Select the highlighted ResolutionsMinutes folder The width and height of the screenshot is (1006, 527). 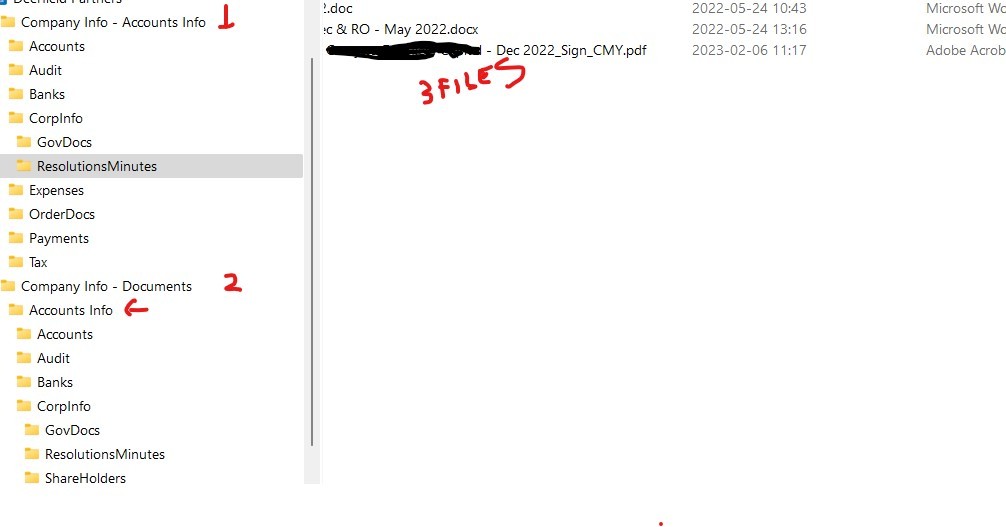click(151, 166)
